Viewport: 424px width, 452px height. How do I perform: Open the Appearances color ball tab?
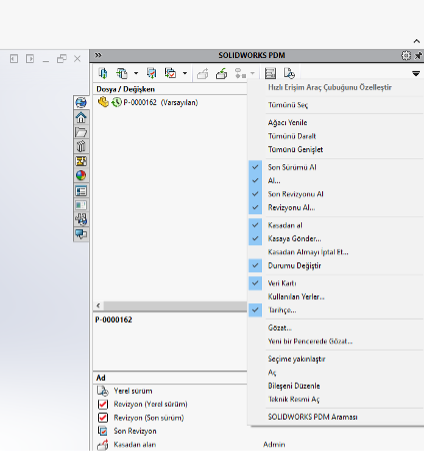[x=81, y=175]
